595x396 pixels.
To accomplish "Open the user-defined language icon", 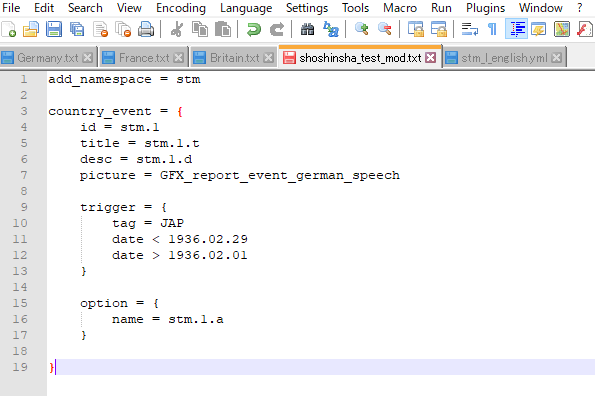I will tap(538, 29).
